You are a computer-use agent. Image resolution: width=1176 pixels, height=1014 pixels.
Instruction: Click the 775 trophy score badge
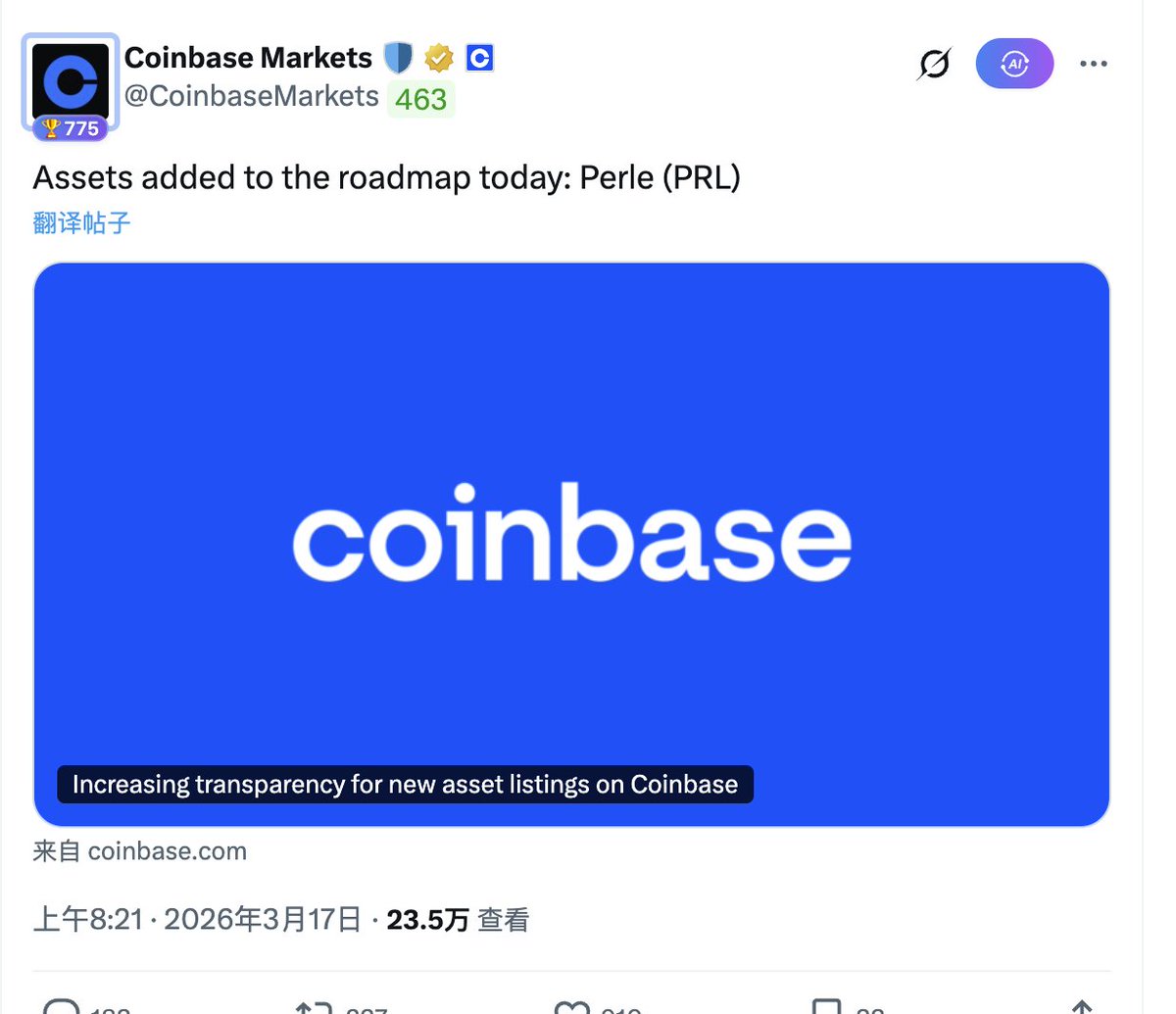coord(71,128)
